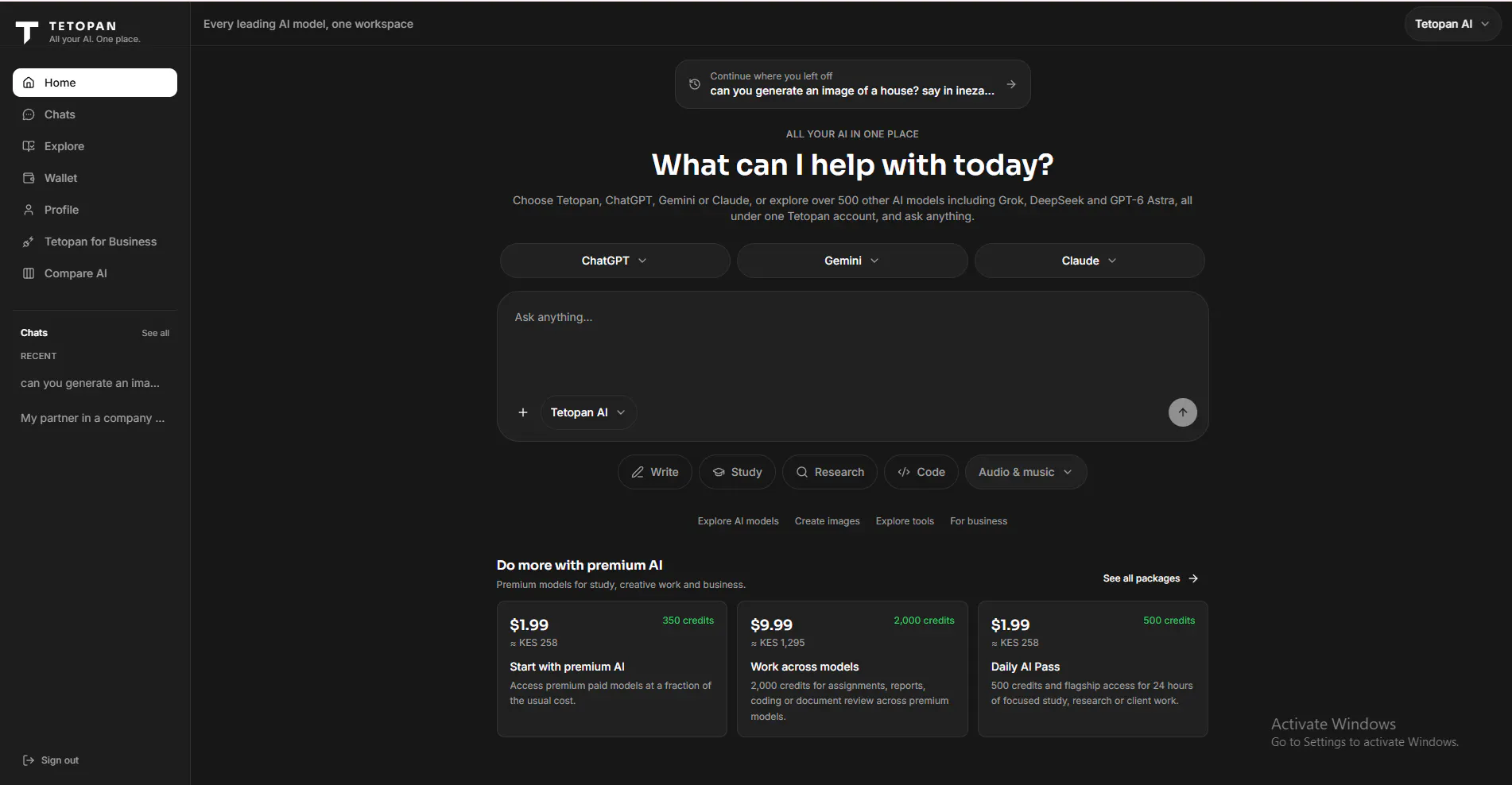Expand the Audio & music chip
Screen dimensions: 1512x785
pyautogui.click(x=1025, y=472)
